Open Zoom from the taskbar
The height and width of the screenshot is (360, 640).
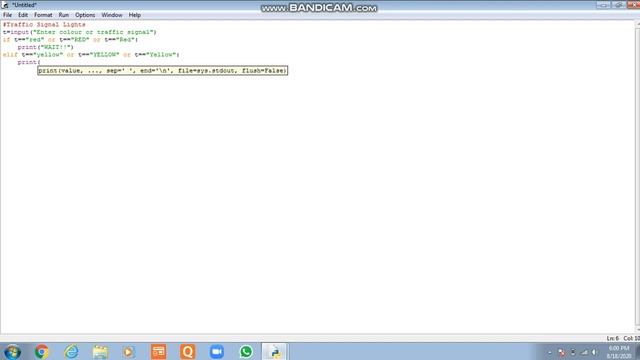(217, 352)
